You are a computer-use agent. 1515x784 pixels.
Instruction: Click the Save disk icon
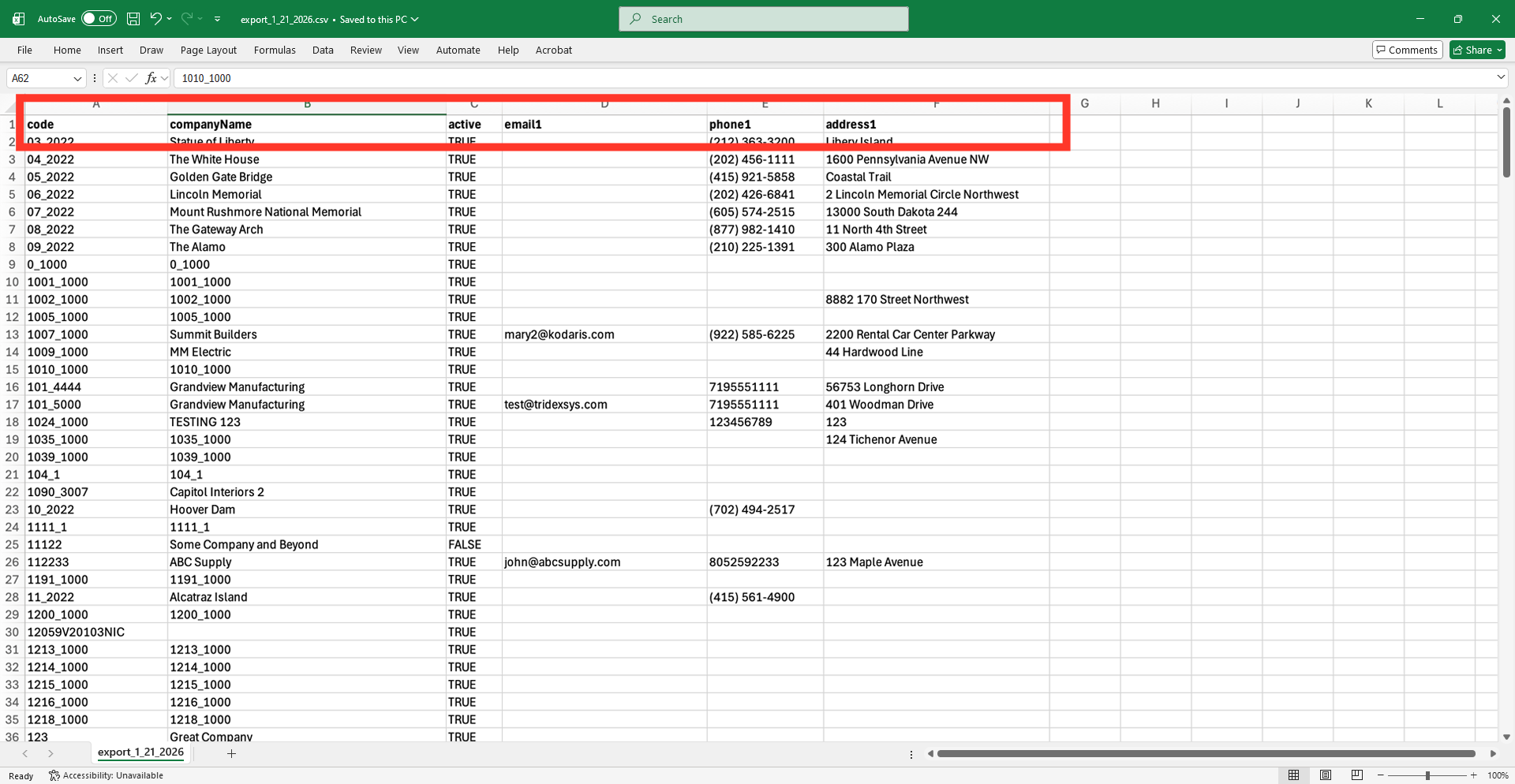coord(133,19)
